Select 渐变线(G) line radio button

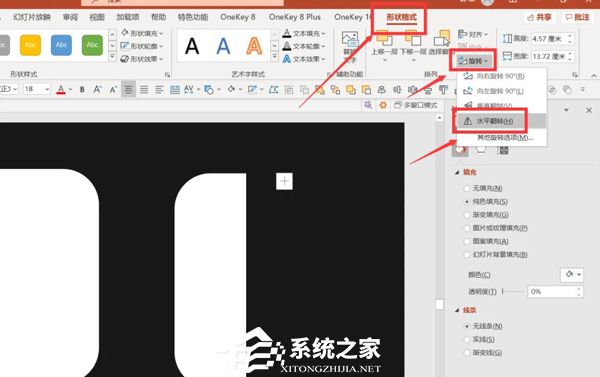pyautogui.click(x=466, y=353)
